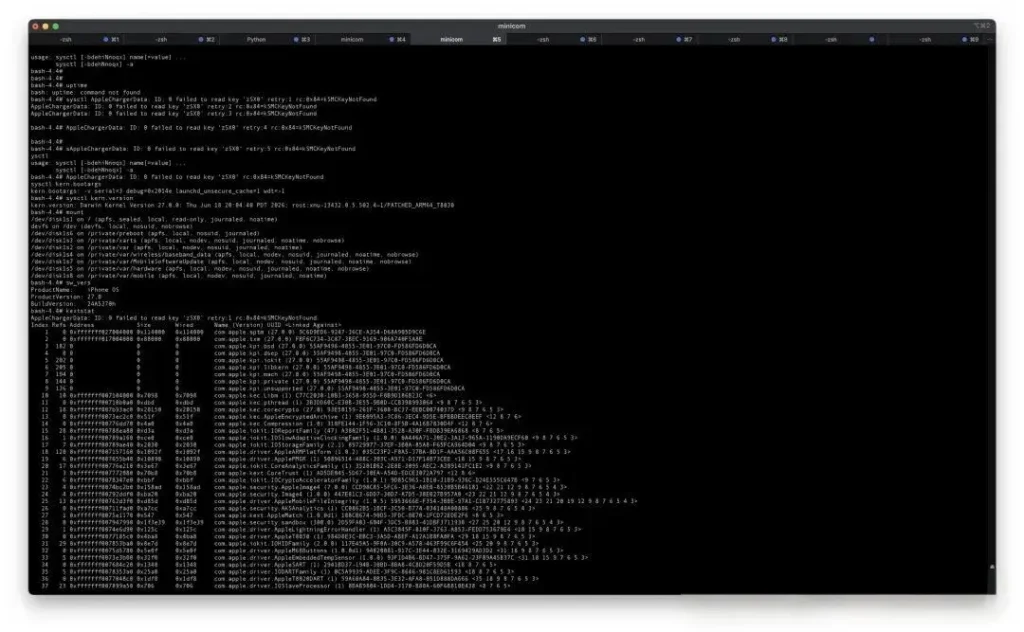Click the 'com.apple.iokit.IOStorageFamily' kext row
Viewport: 1024px width, 632px height.
click(x=281, y=445)
